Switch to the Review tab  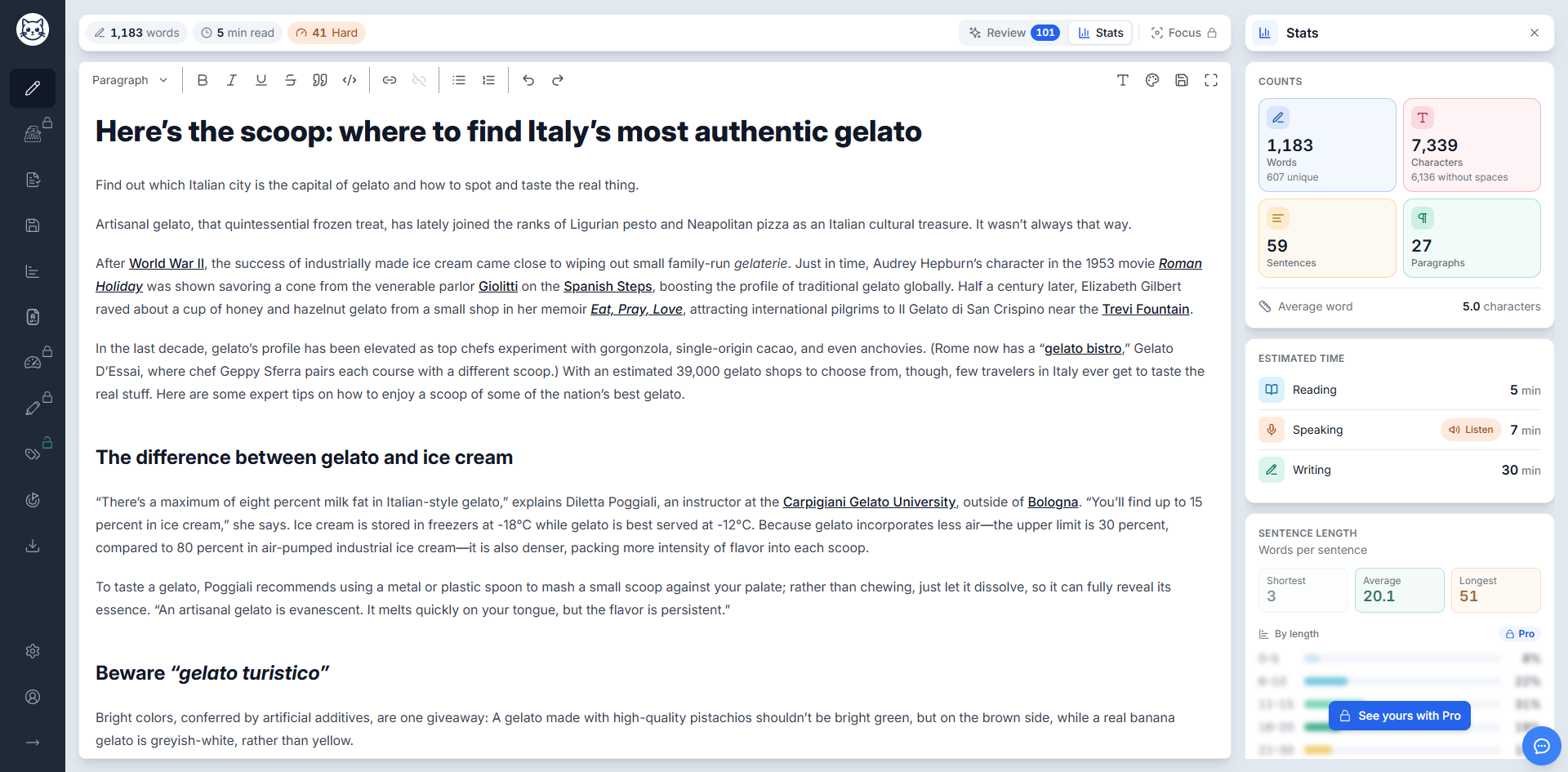tap(1014, 33)
